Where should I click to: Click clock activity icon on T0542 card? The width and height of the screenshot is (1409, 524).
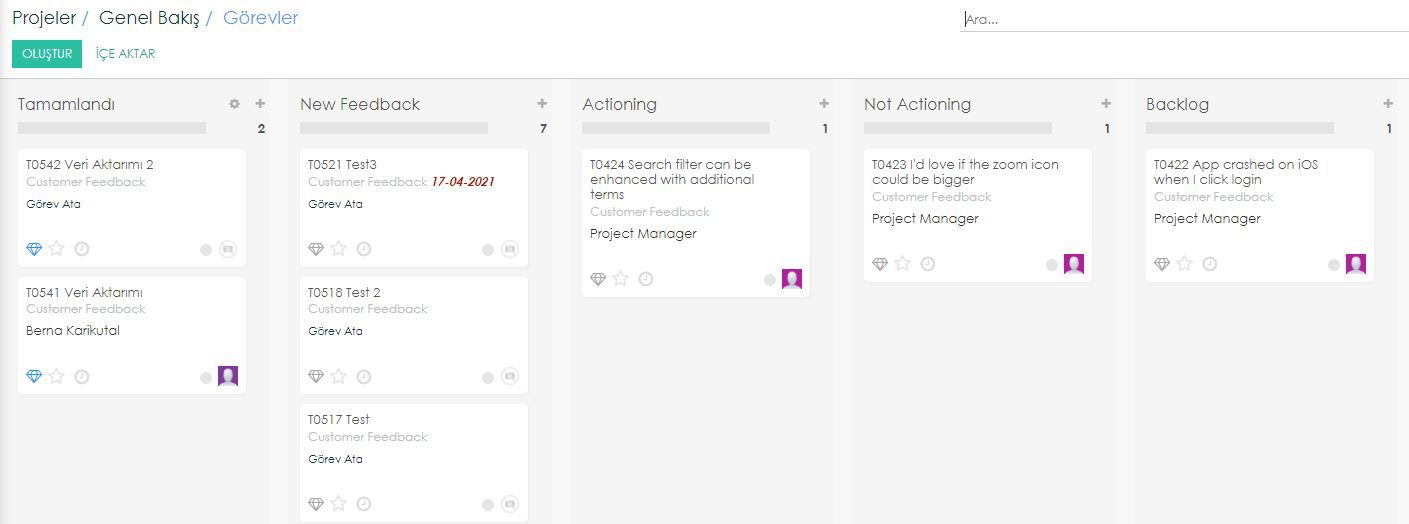[82, 249]
